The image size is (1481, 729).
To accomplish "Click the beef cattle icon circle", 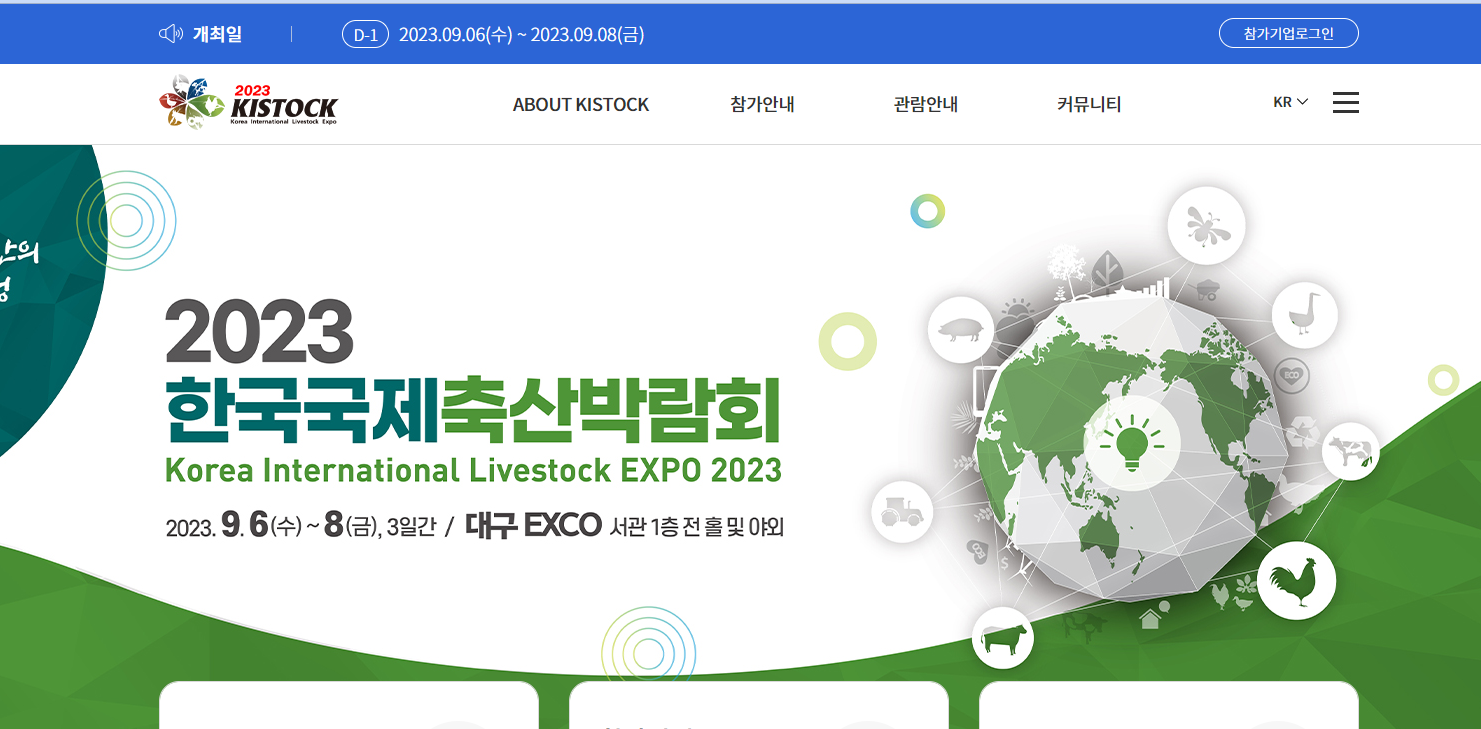I will pos(1003,638).
